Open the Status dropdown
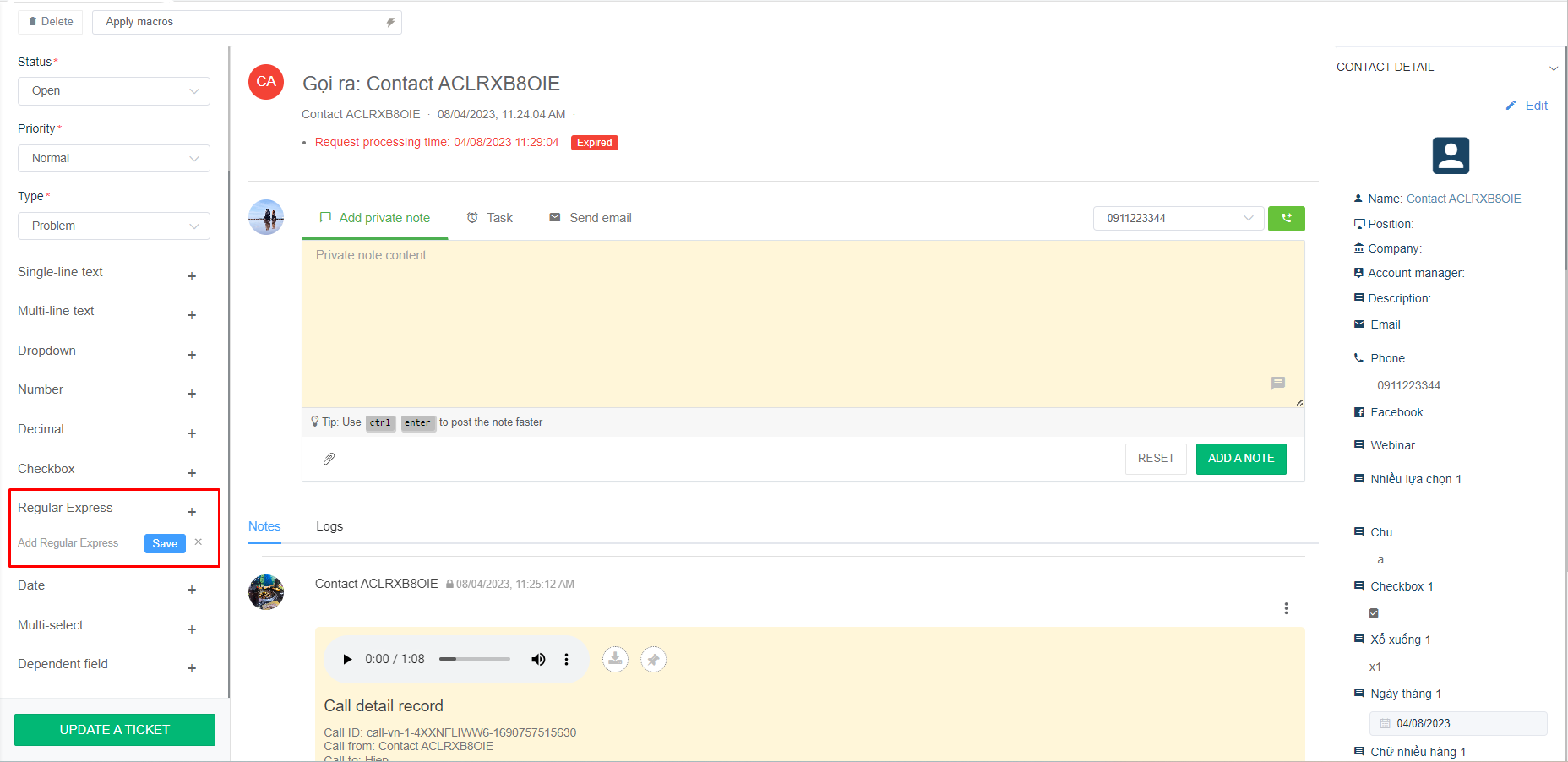1568x762 pixels. point(114,91)
